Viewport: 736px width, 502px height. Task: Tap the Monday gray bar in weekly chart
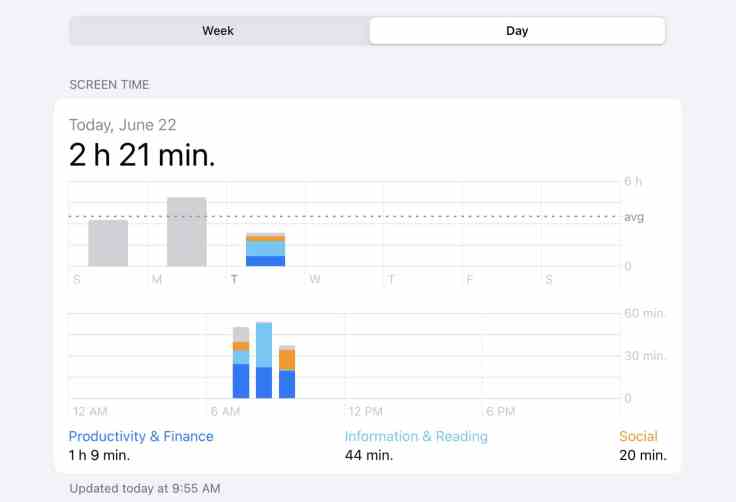(186, 232)
